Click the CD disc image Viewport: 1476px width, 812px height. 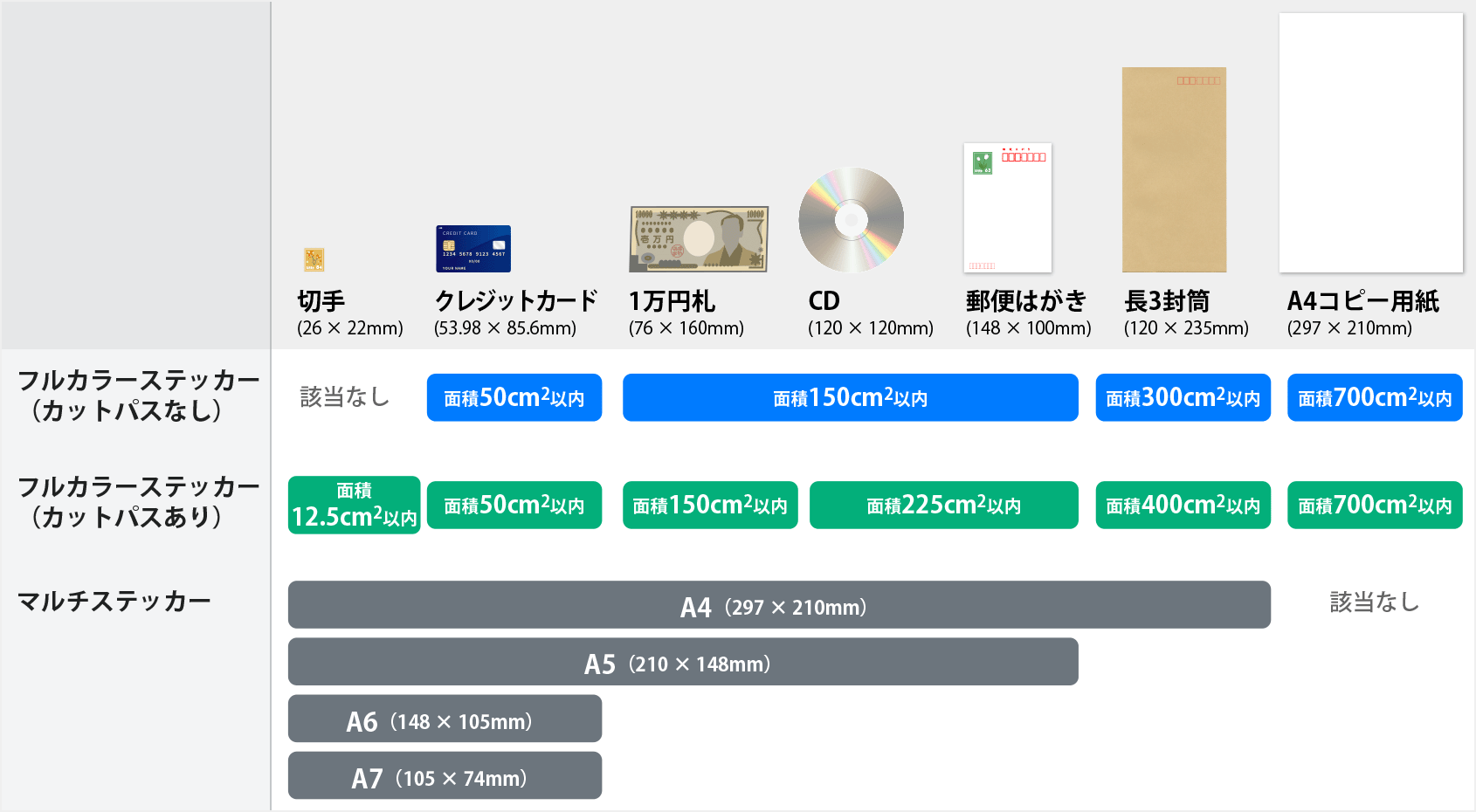pyautogui.click(x=851, y=220)
